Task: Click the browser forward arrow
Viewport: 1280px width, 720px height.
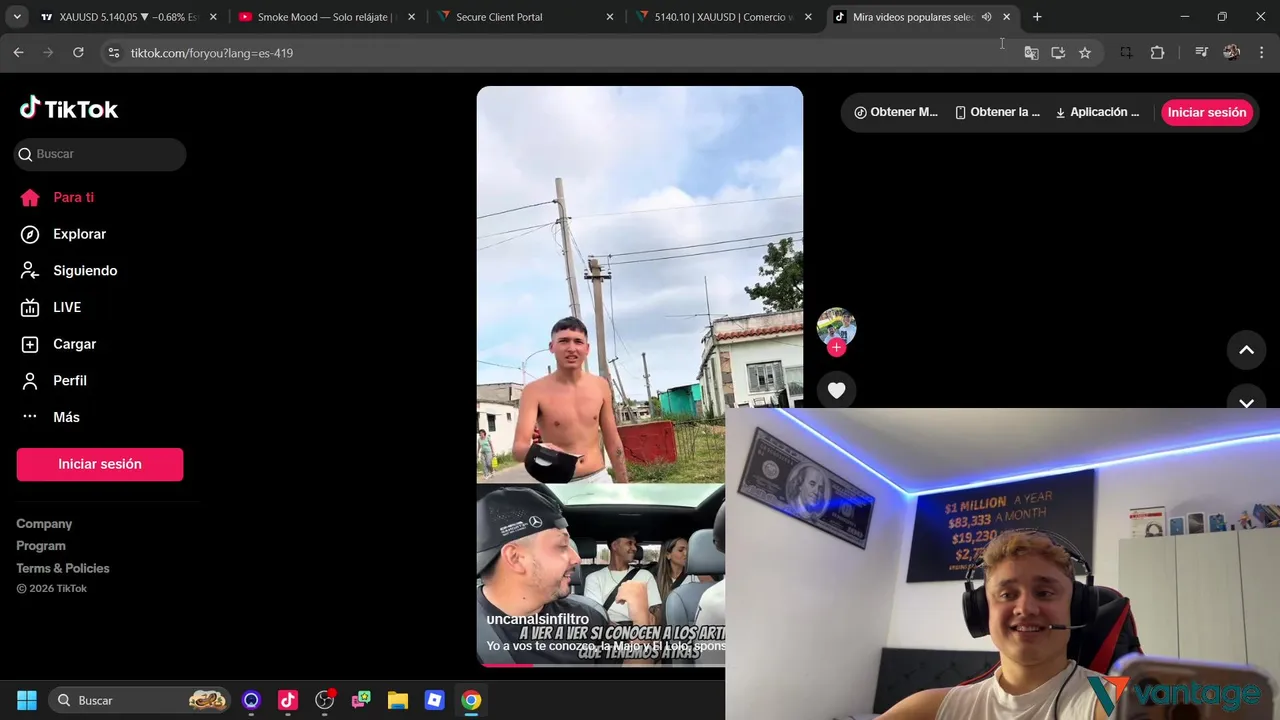Action: pos(48,52)
